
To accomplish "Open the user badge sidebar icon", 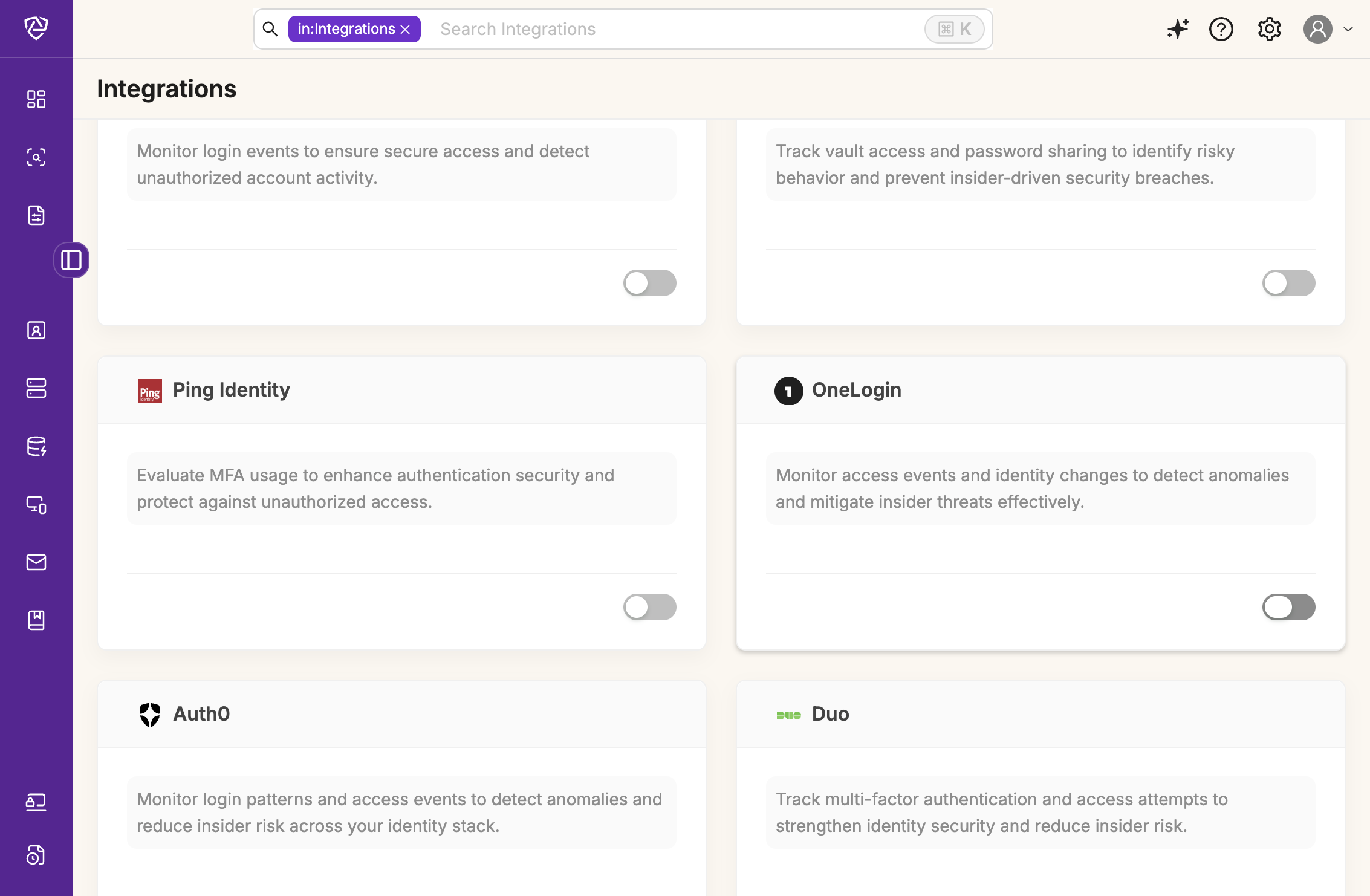I will [x=36, y=330].
